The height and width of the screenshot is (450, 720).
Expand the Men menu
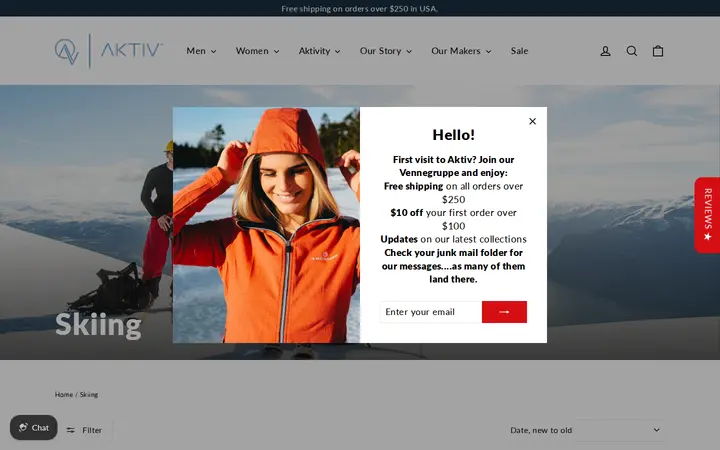(201, 51)
